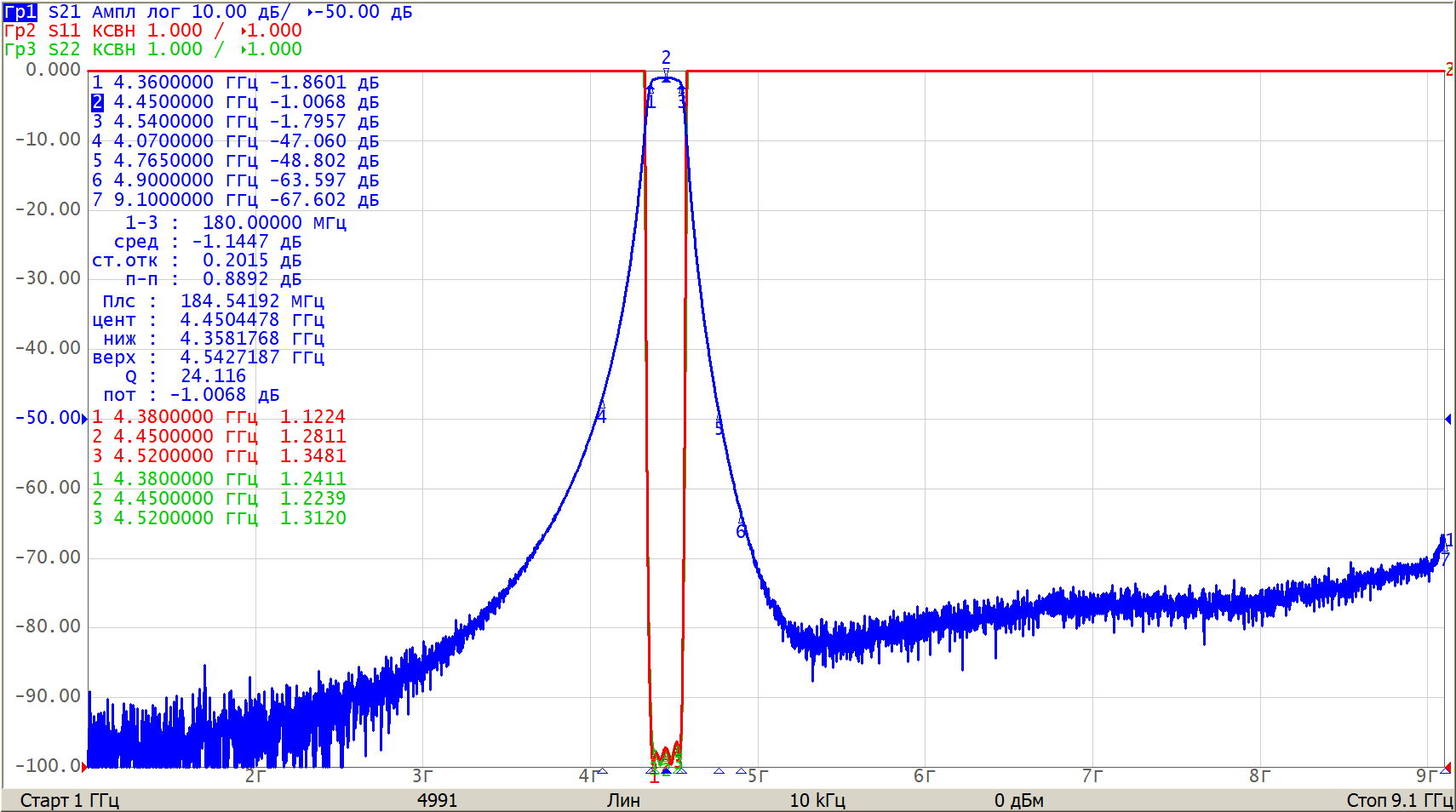Click the S21 measurement parameter label

(x=64, y=12)
